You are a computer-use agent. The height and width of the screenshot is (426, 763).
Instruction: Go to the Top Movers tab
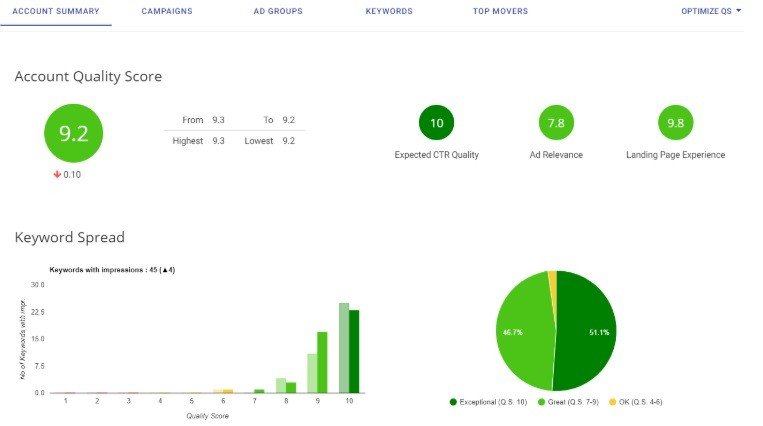coord(500,11)
